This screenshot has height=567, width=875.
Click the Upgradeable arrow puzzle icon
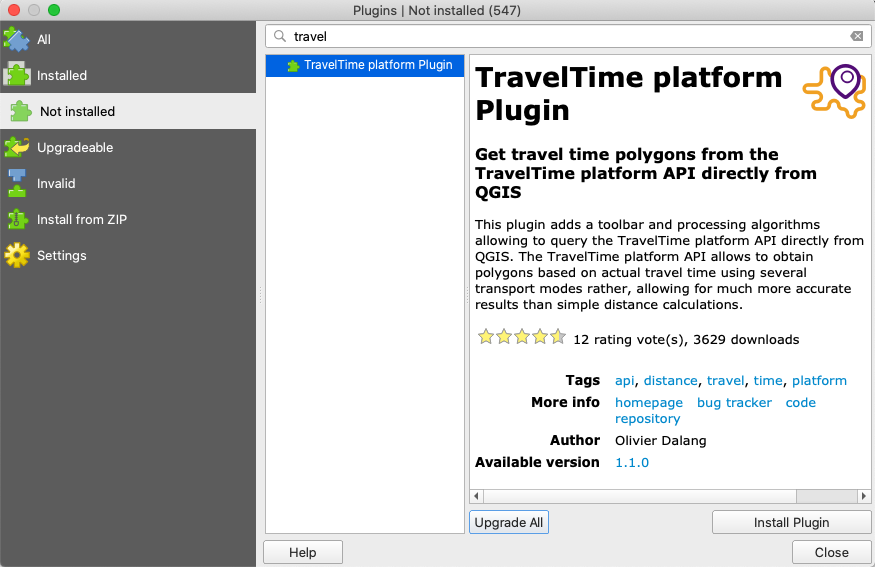coord(17,147)
